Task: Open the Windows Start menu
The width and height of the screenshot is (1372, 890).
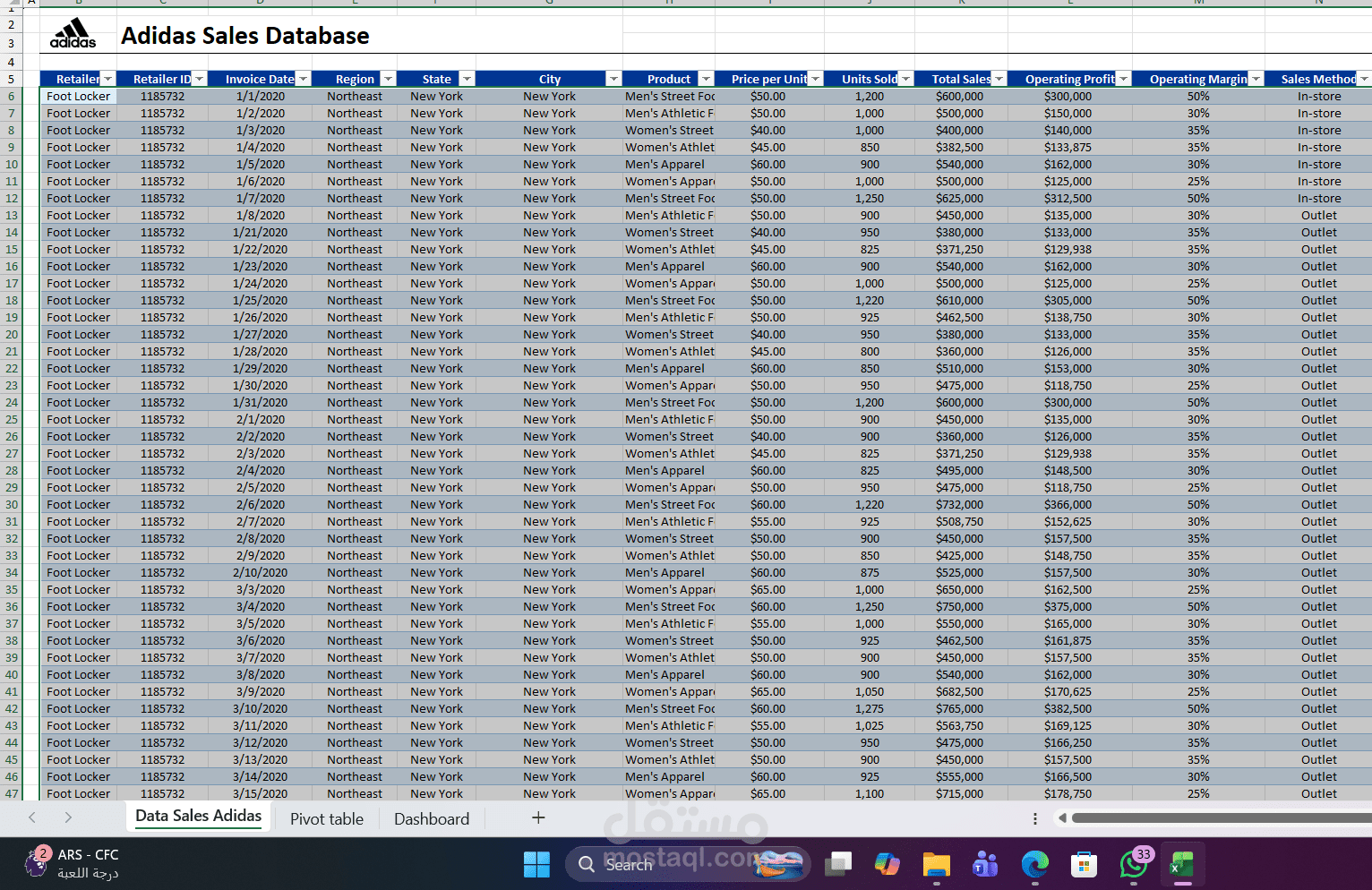Action: (x=536, y=864)
